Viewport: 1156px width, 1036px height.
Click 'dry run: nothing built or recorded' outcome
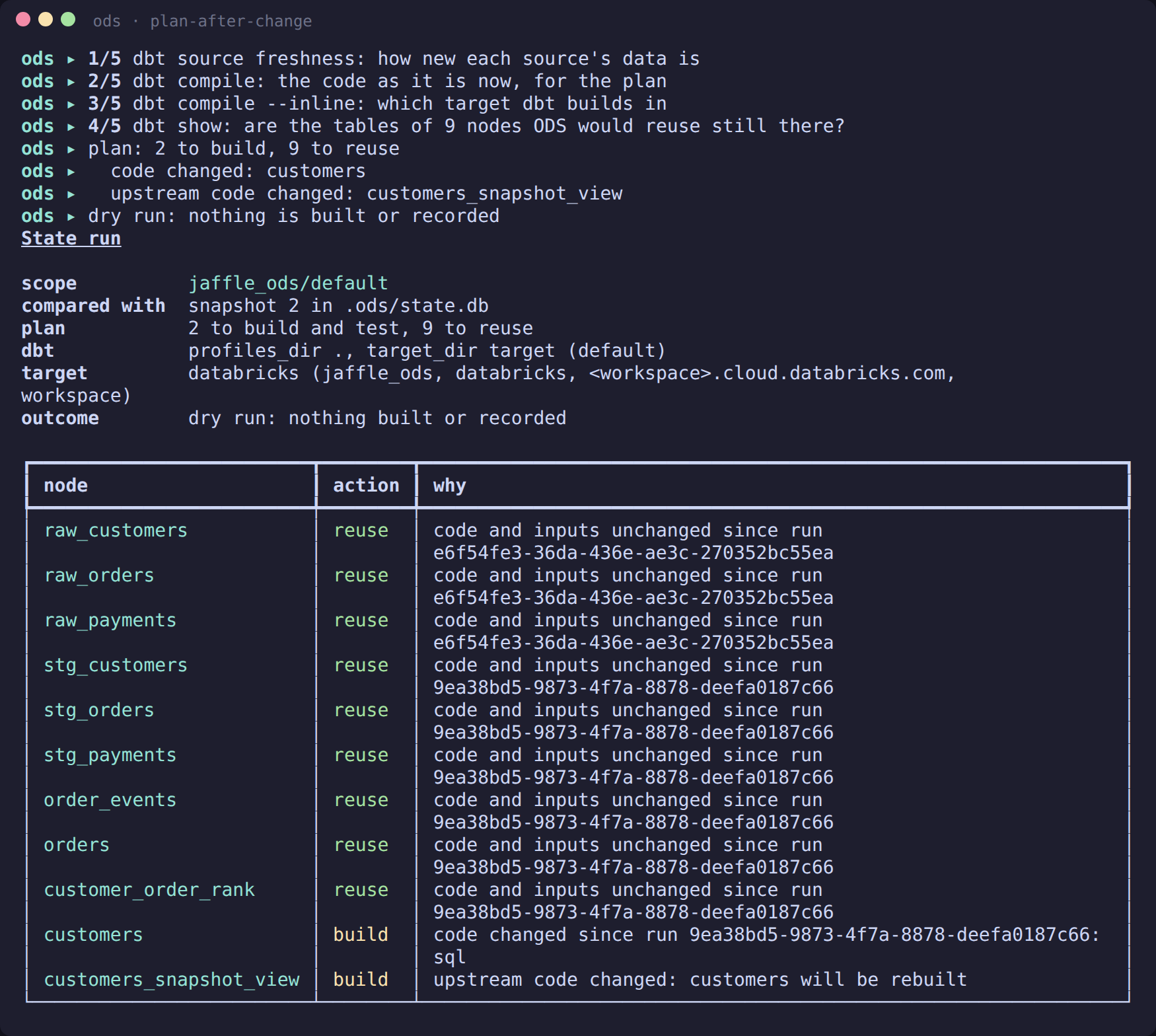377,418
